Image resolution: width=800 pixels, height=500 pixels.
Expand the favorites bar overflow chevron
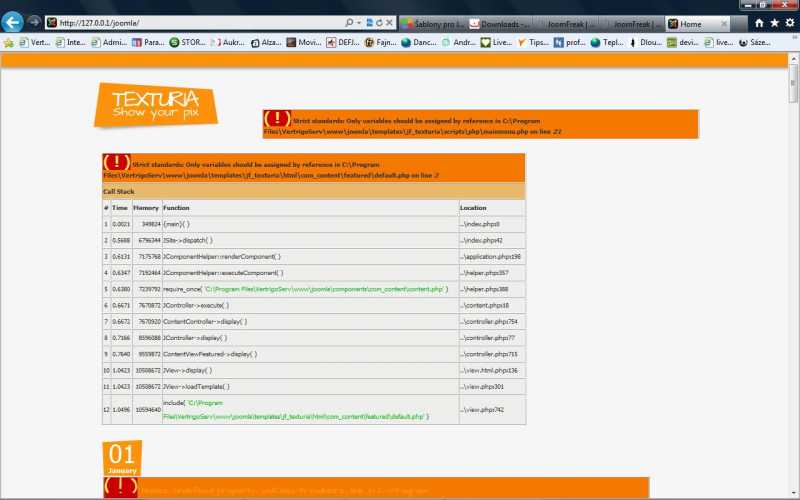click(x=792, y=42)
